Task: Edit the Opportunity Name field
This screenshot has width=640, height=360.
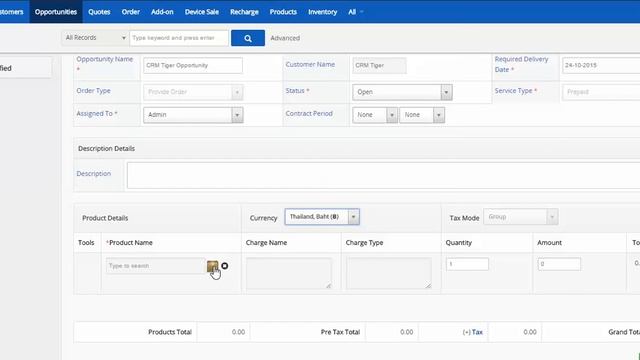Action: [x=193, y=65]
